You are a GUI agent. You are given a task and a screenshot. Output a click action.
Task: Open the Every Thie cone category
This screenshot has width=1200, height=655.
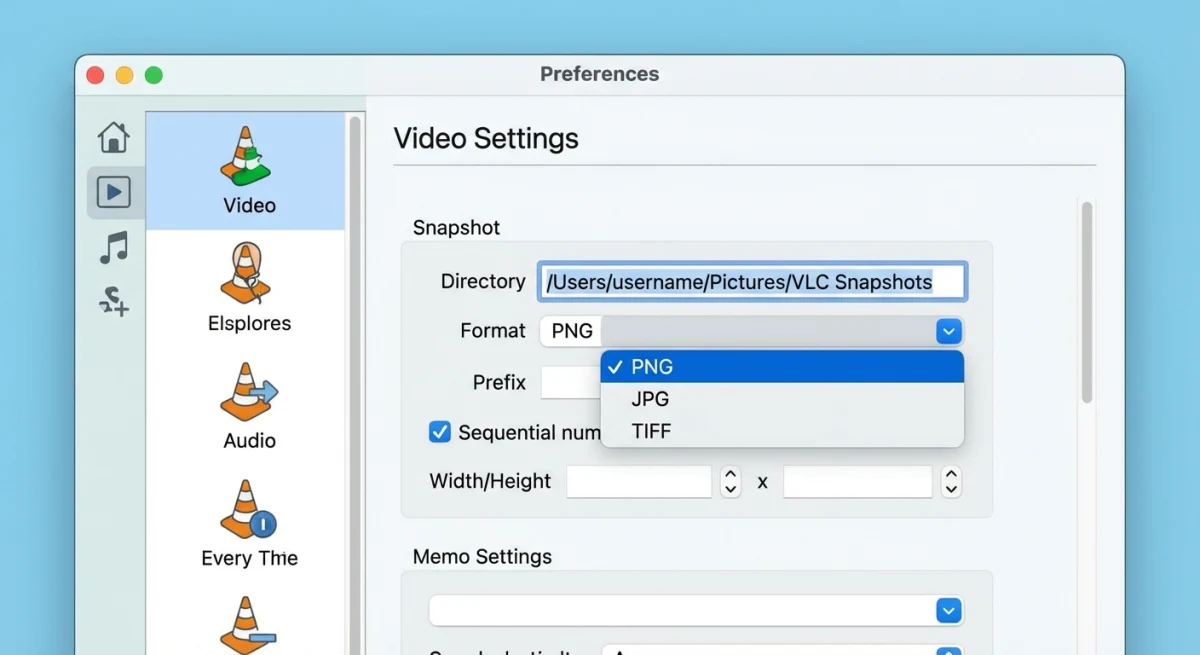coord(248,523)
